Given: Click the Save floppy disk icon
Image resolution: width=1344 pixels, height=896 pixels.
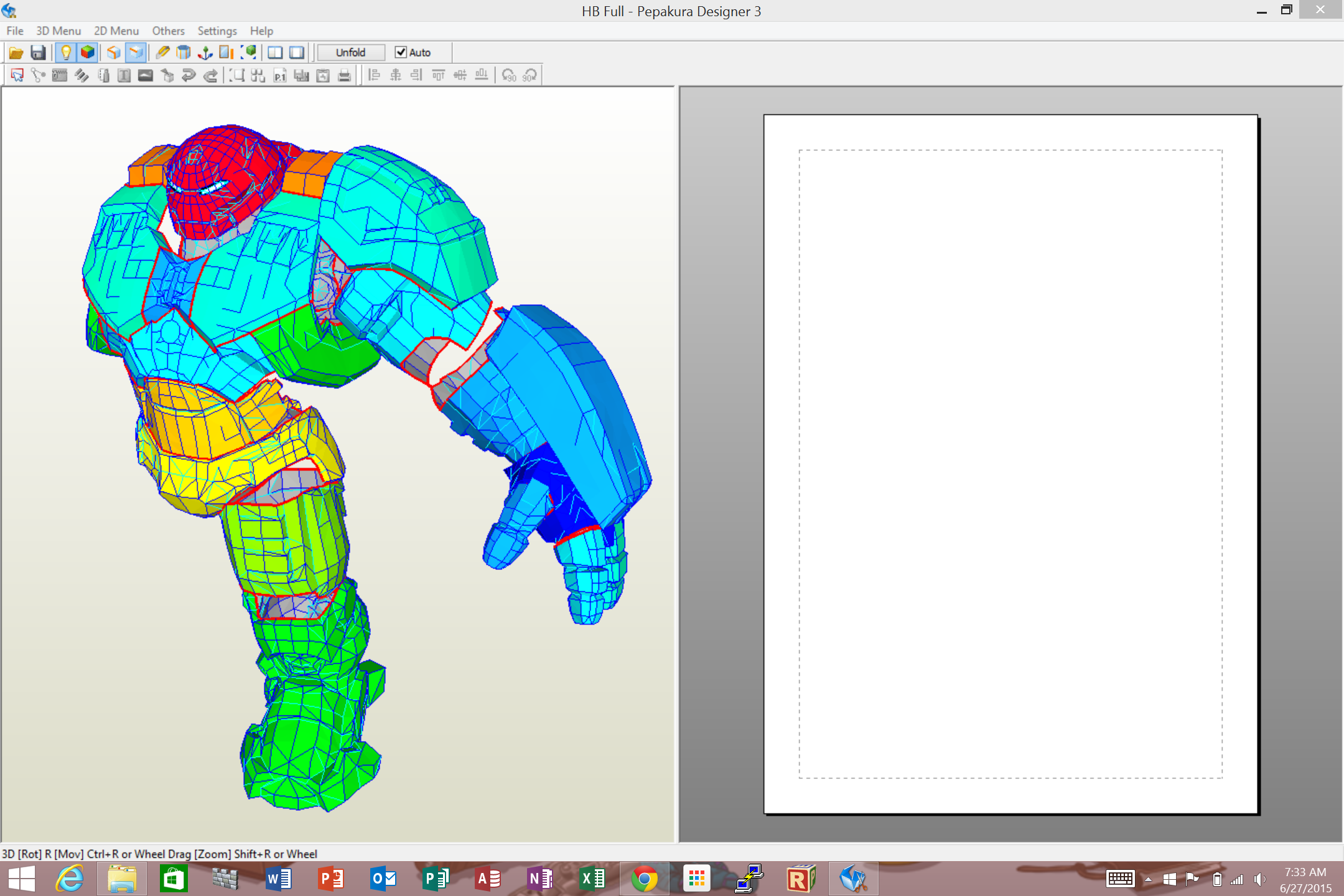Looking at the screenshot, I should (38, 53).
